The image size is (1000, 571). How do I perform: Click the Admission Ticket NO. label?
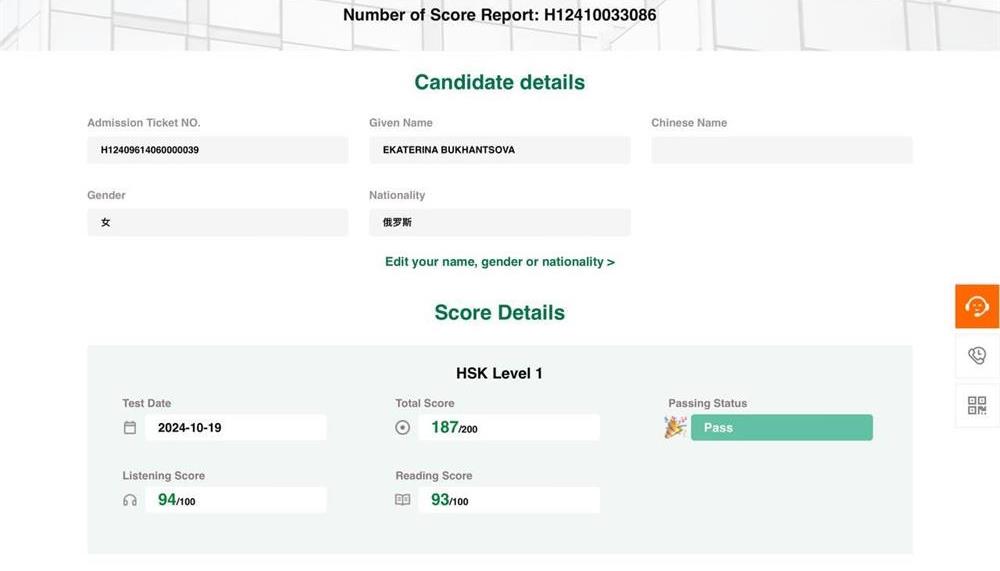[143, 122]
